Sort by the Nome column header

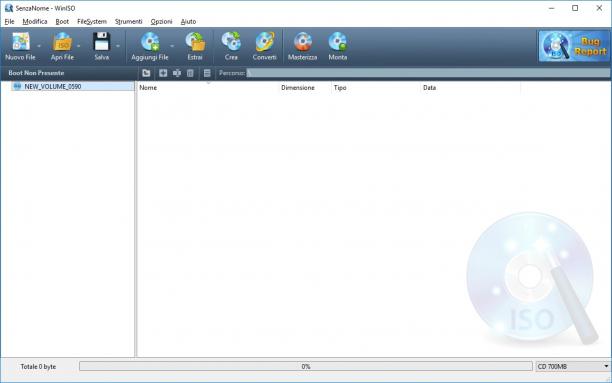(207, 87)
